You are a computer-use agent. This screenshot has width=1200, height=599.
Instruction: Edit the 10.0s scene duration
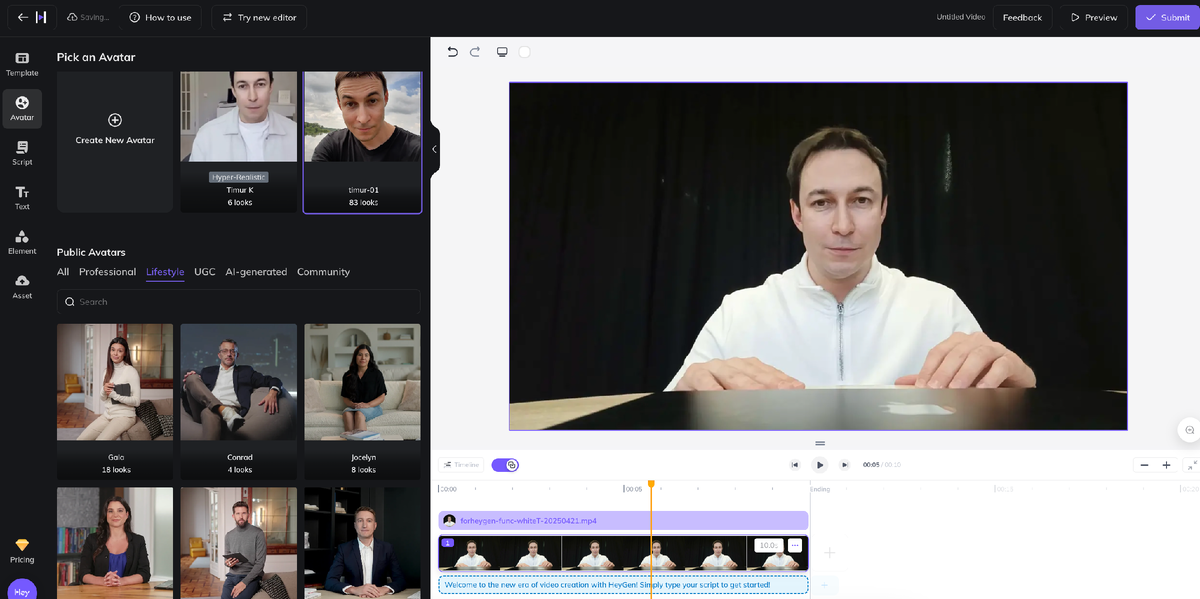click(768, 545)
